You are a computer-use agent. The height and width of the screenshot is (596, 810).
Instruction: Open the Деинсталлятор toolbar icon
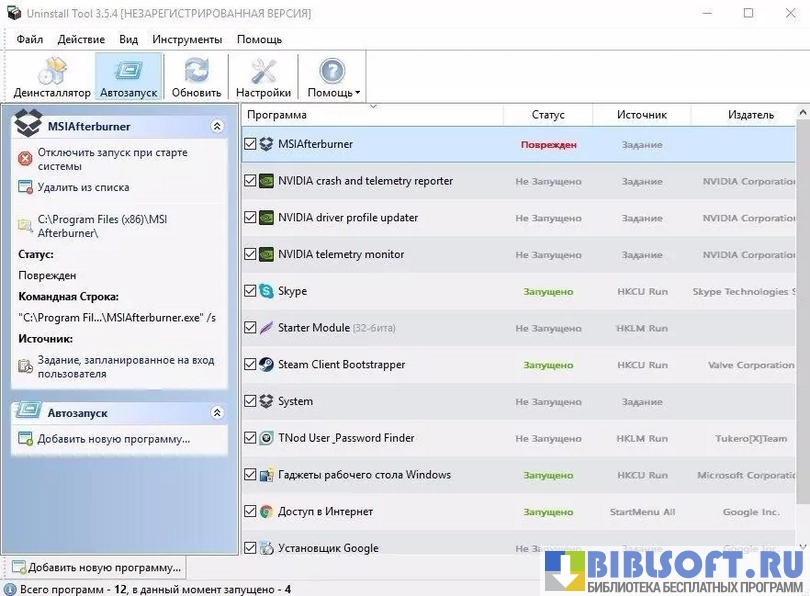coord(52,76)
